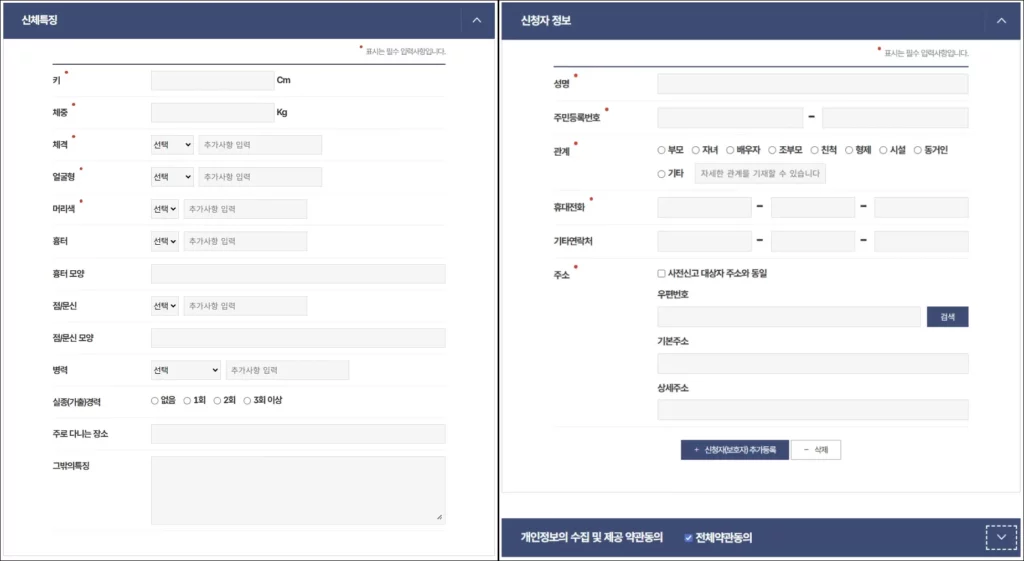Click last 기타연락처 number field
1024x561 pixels.
[921, 241]
